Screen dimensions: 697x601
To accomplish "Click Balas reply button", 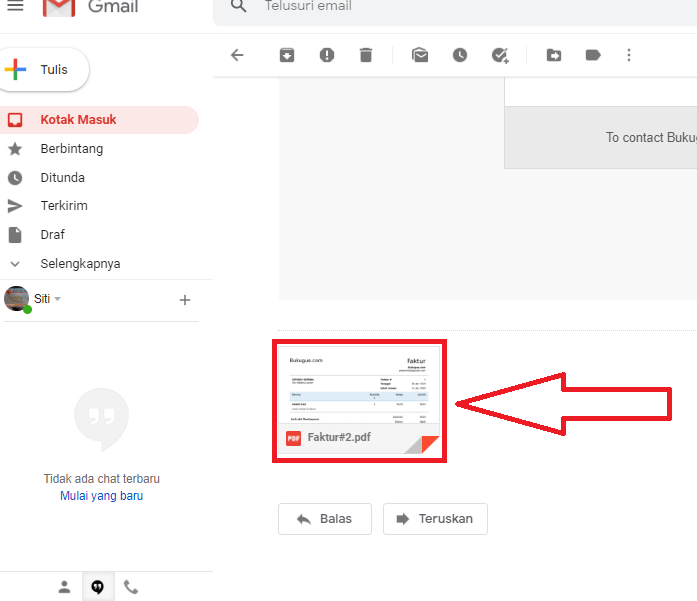I will [325, 519].
